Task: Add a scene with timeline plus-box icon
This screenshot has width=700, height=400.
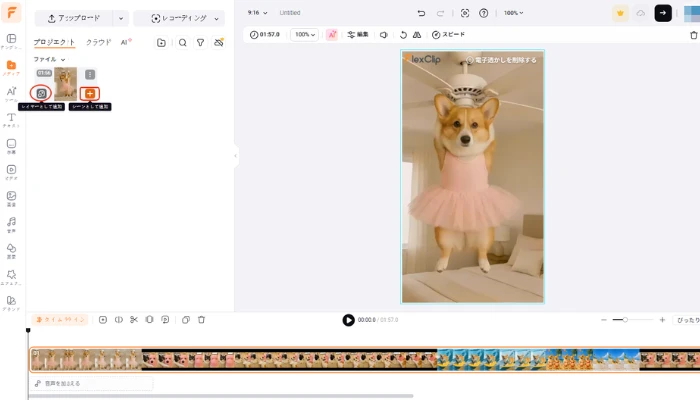Action: point(103,320)
